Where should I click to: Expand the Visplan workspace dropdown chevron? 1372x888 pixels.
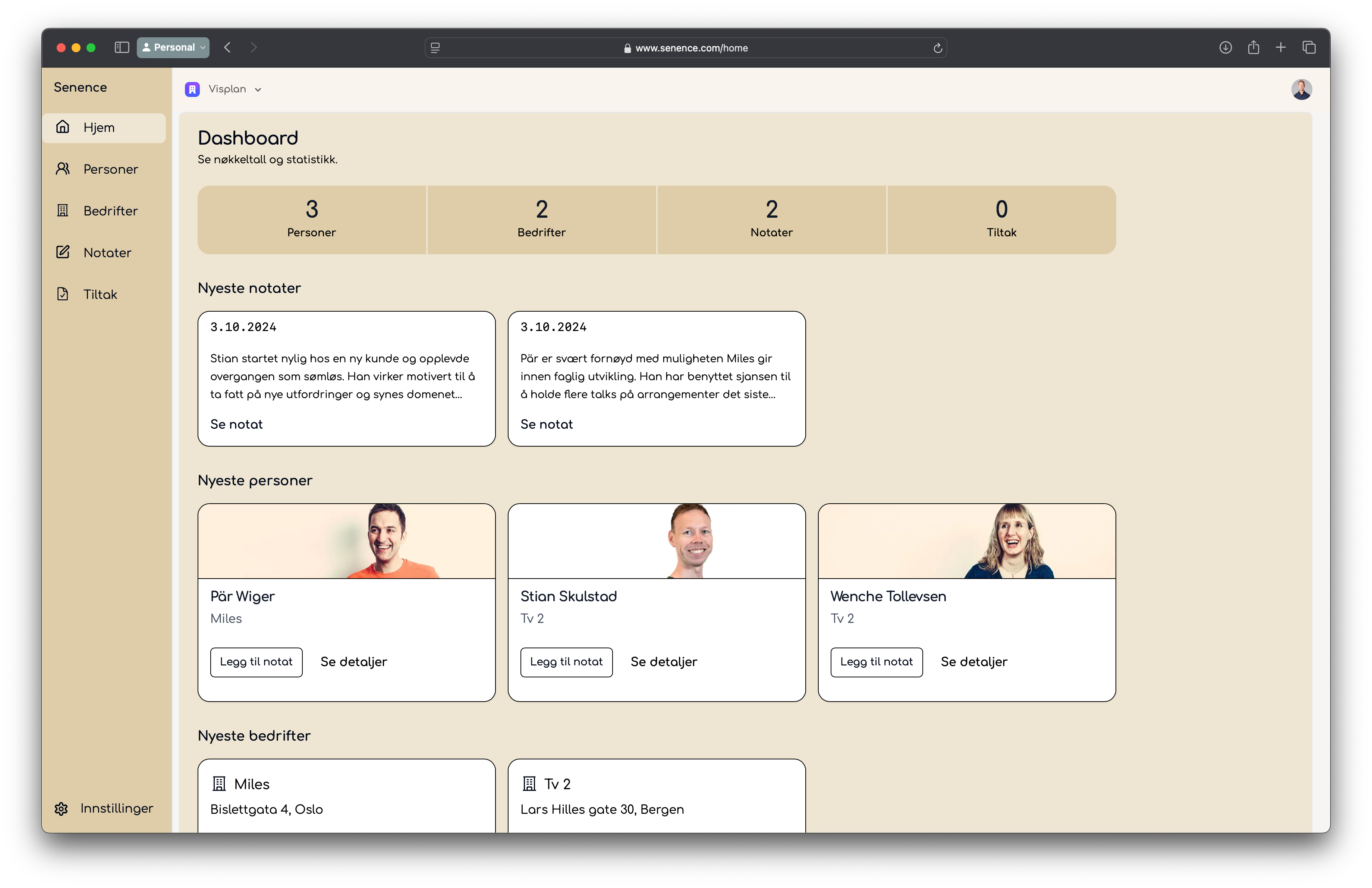click(258, 90)
